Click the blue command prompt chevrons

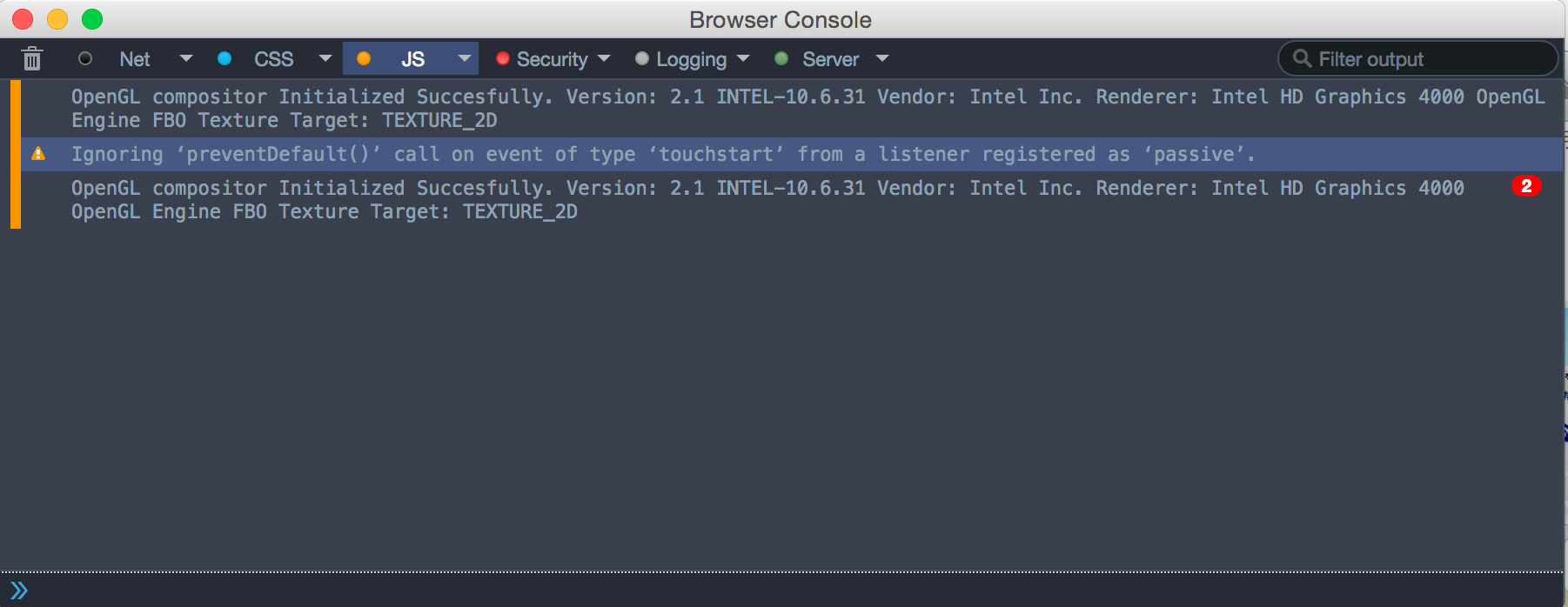click(x=19, y=590)
